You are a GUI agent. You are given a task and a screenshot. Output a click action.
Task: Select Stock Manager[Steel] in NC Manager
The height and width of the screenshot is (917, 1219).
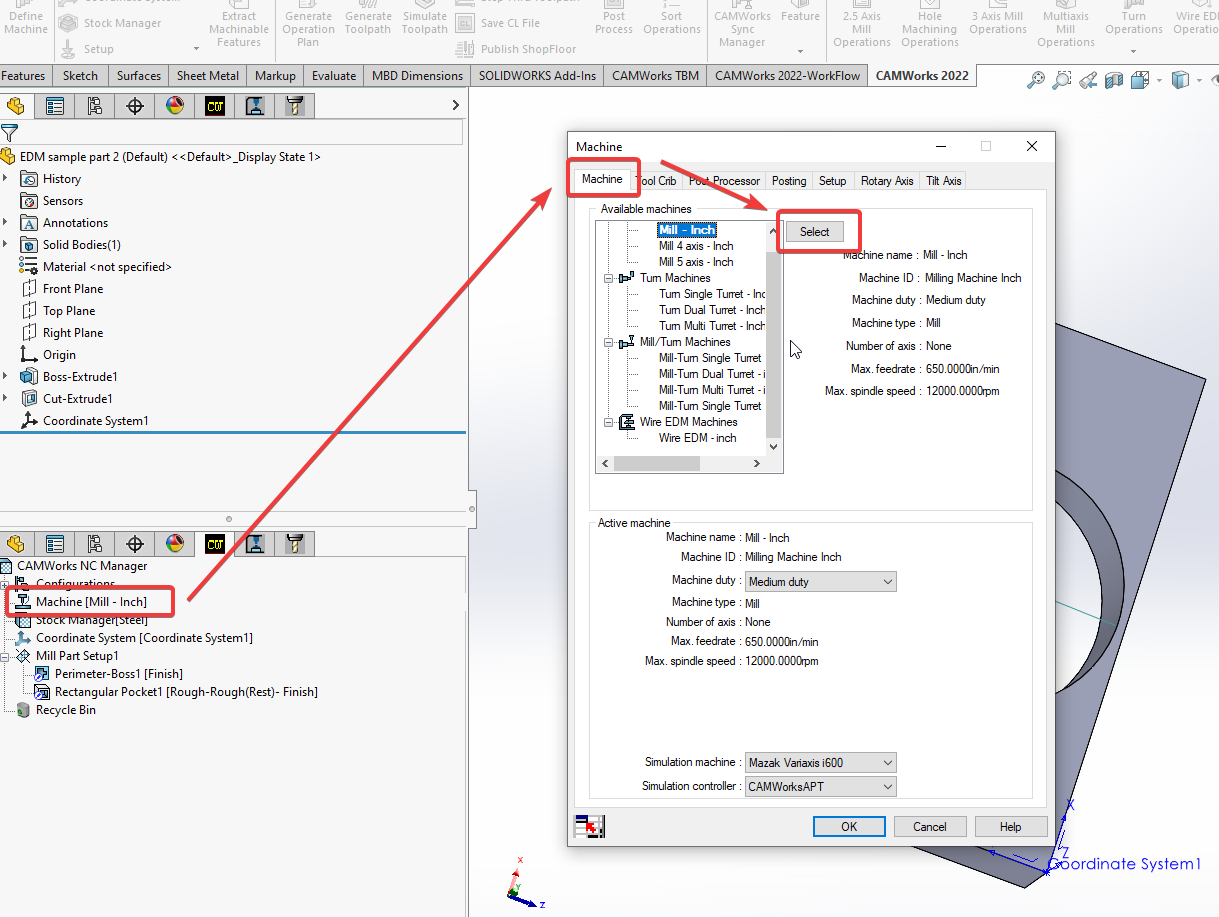click(x=91, y=620)
